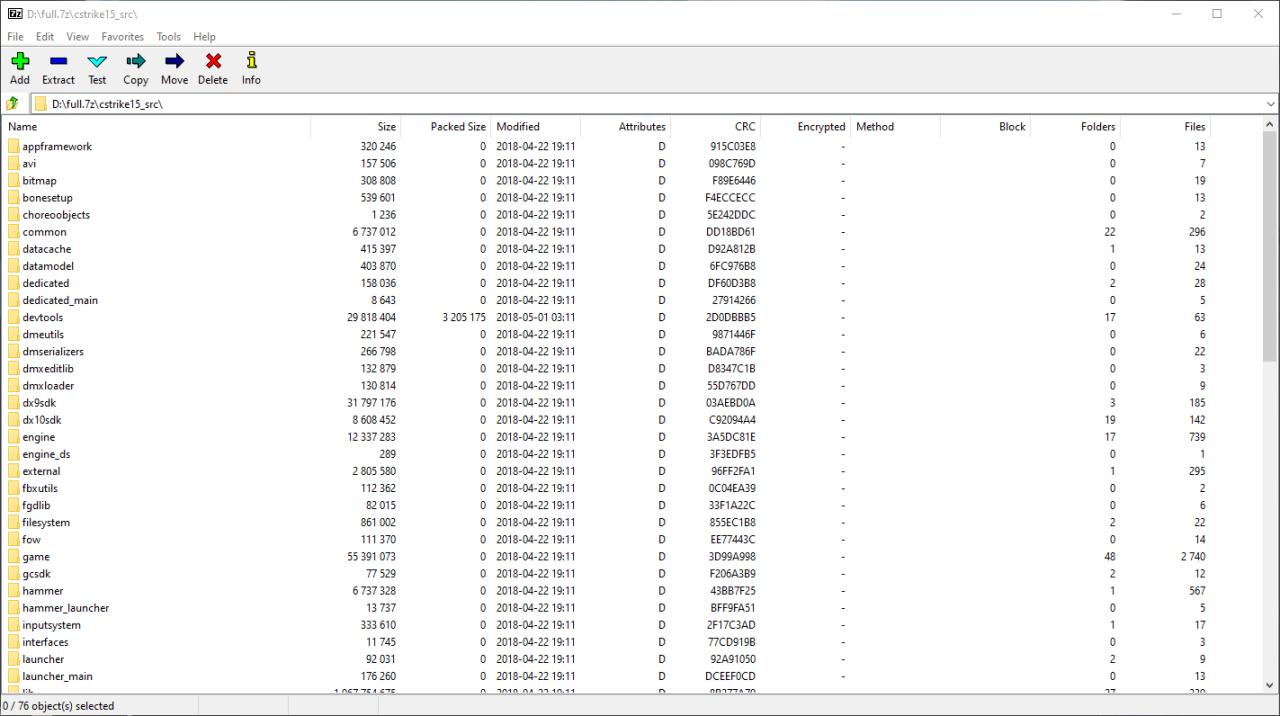Open the Info properties icon
Viewport: 1280px width, 716px height.
251,62
